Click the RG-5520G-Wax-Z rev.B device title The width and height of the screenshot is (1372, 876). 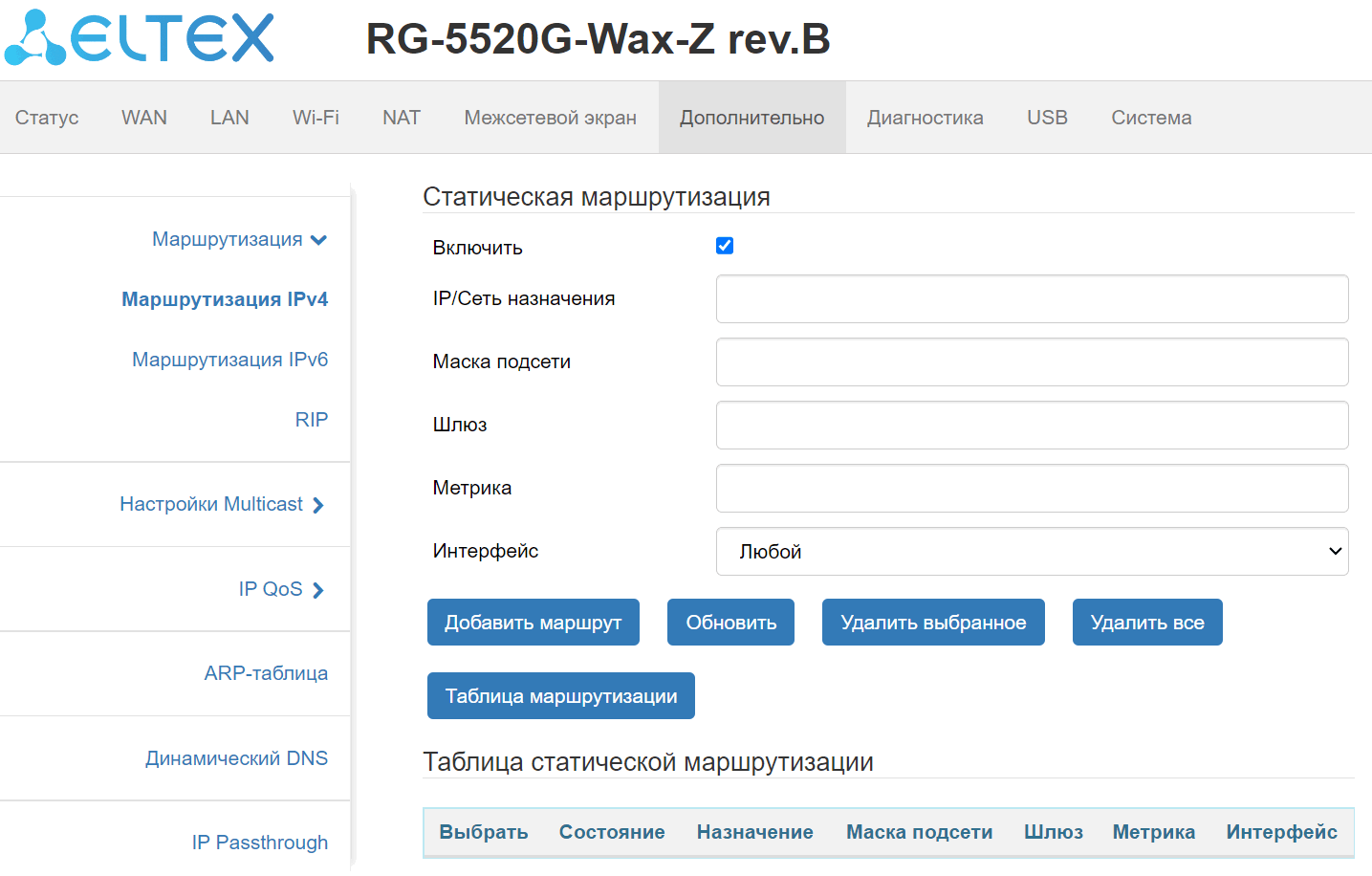point(599,39)
